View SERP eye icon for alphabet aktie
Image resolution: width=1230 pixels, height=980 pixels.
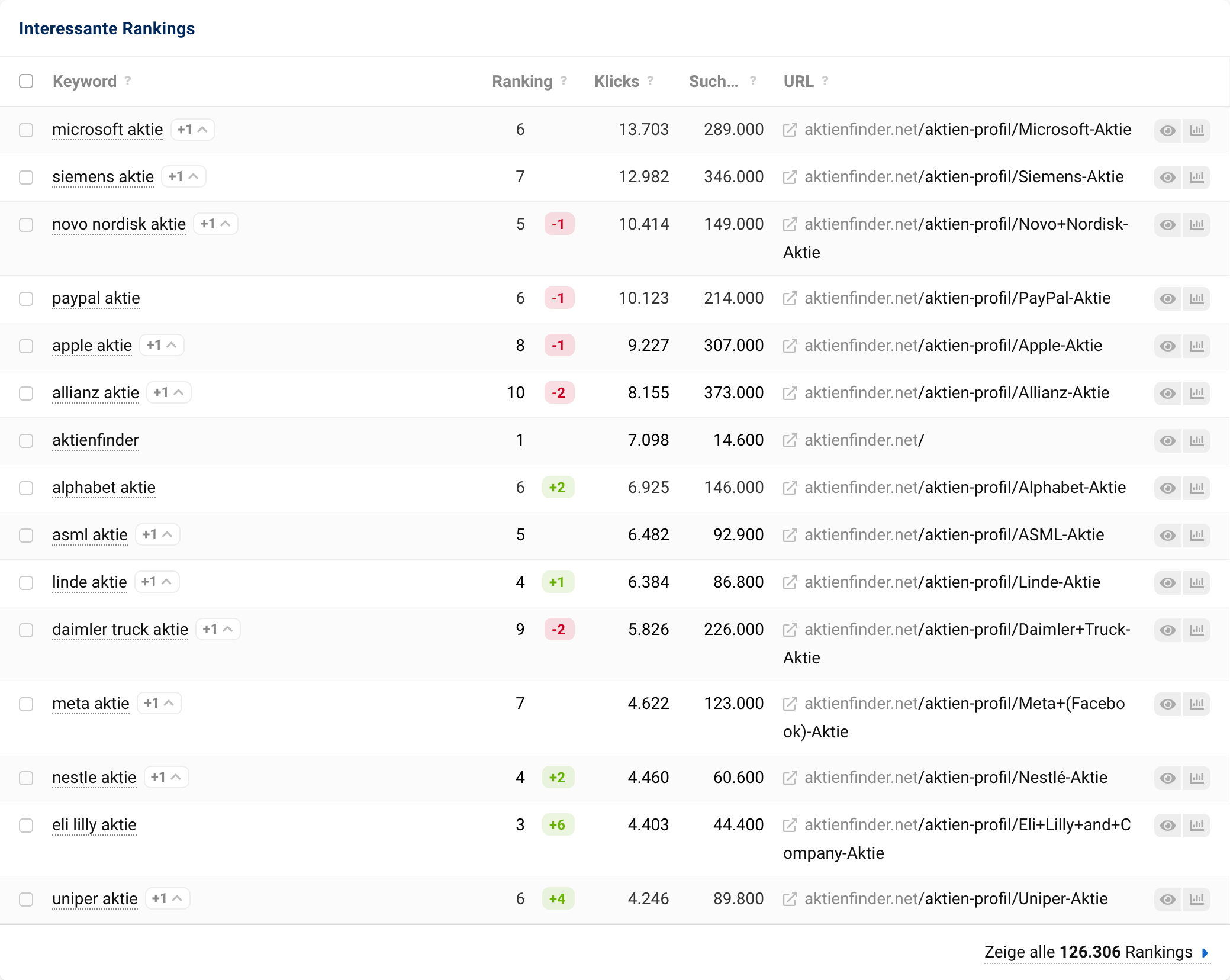point(1168,488)
